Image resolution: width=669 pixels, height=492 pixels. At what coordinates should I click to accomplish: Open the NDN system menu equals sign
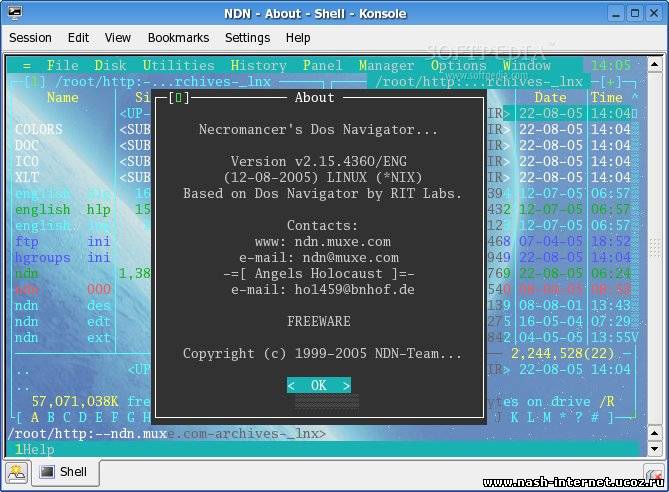click(x=26, y=66)
